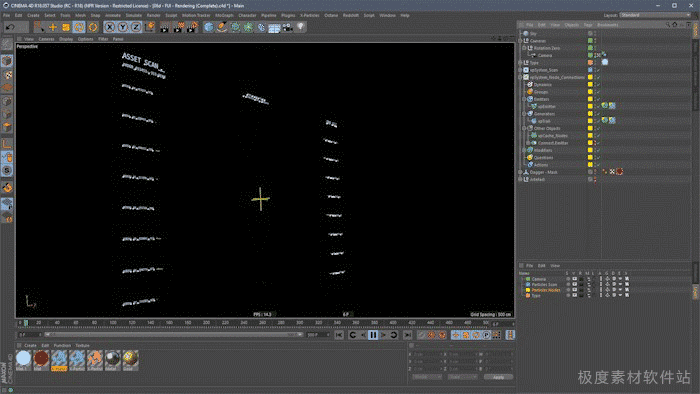Click the Camera row green layer swatch

coord(590,55)
